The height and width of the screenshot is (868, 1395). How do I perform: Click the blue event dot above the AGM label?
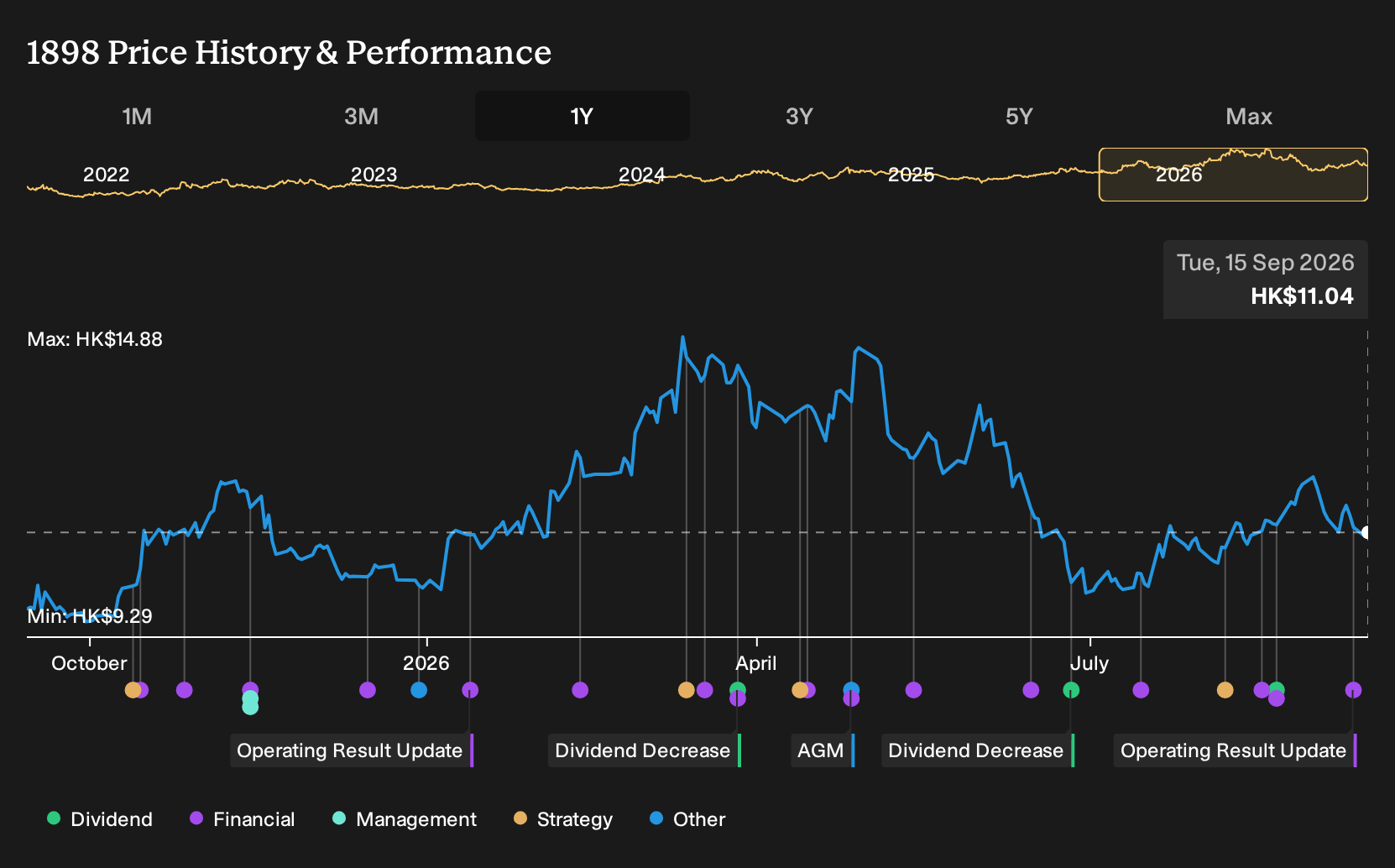[x=851, y=689]
